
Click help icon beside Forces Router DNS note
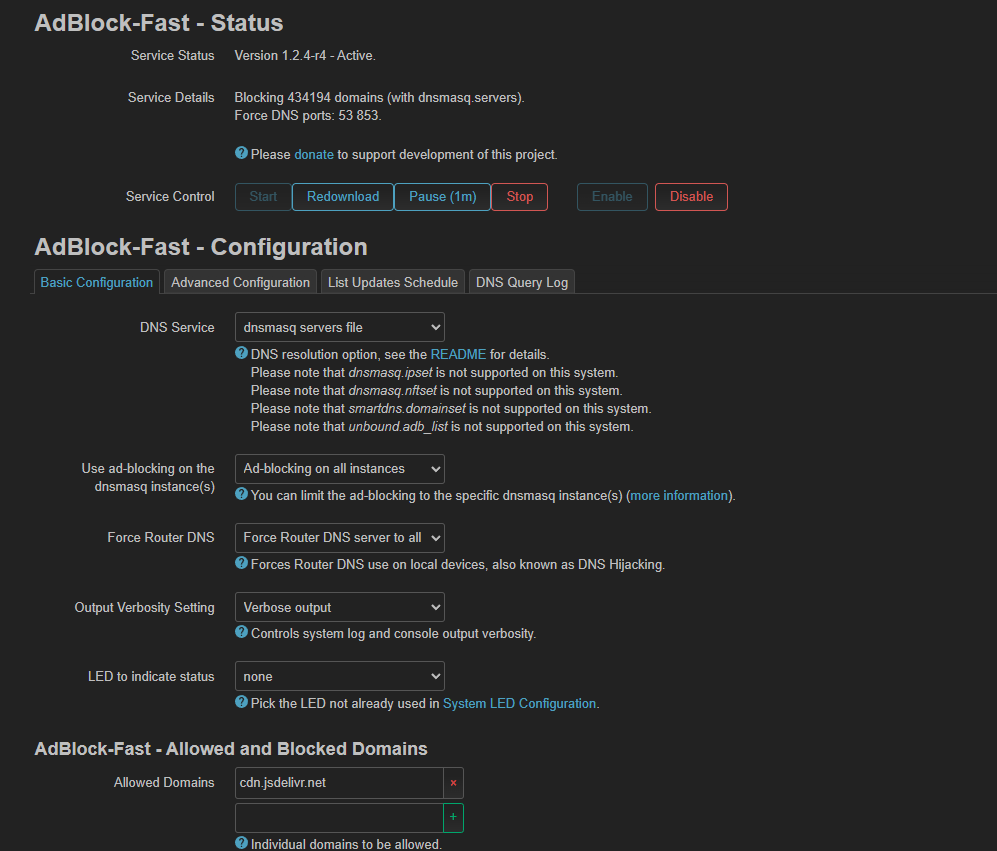coord(241,563)
